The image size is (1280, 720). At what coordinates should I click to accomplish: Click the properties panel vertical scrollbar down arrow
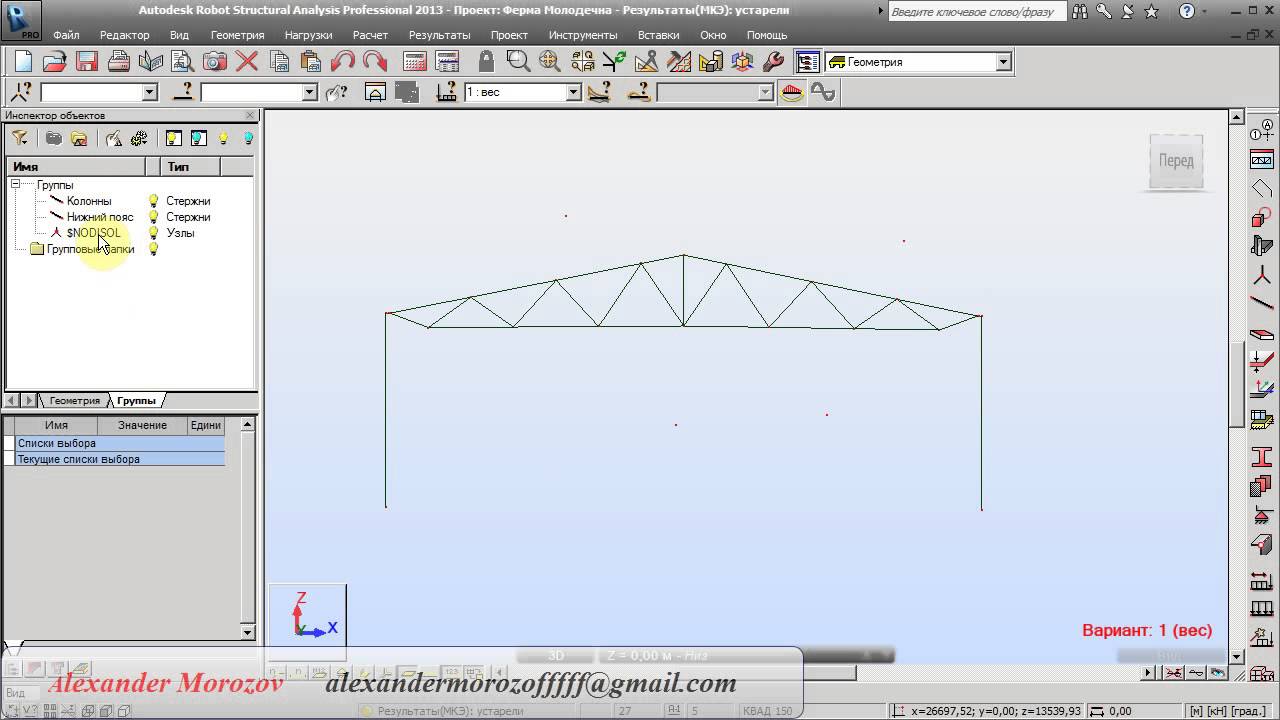(248, 632)
